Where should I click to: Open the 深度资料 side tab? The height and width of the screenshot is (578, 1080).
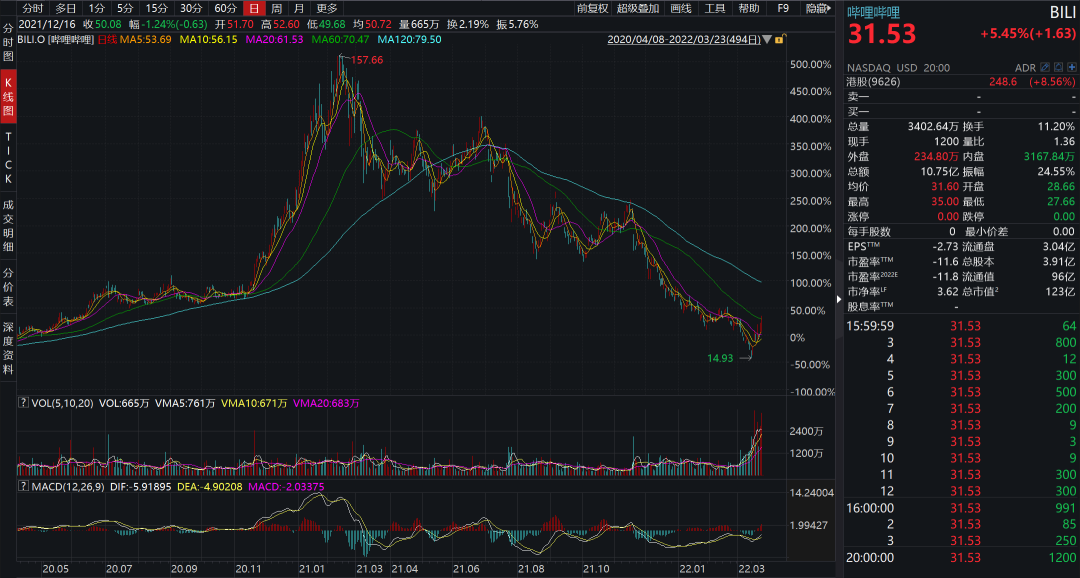(x=8, y=348)
